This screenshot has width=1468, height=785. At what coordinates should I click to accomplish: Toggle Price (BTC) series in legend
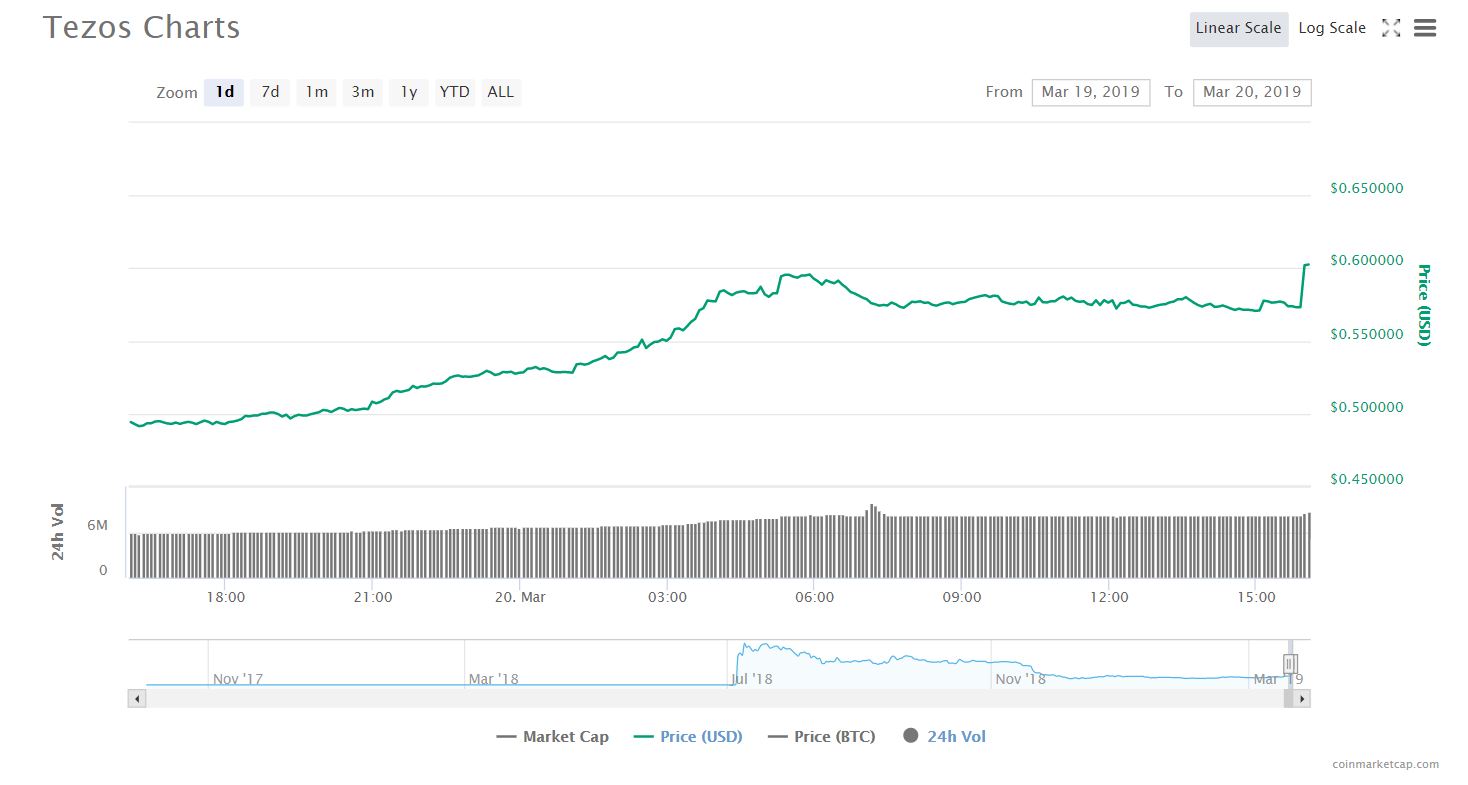[822, 737]
